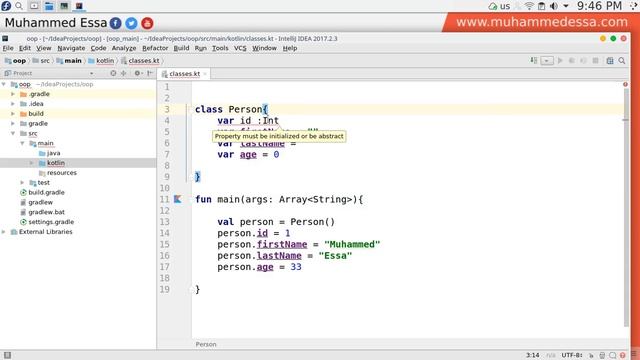Click the read-only lock icon in status bar

[x=591, y=356]
